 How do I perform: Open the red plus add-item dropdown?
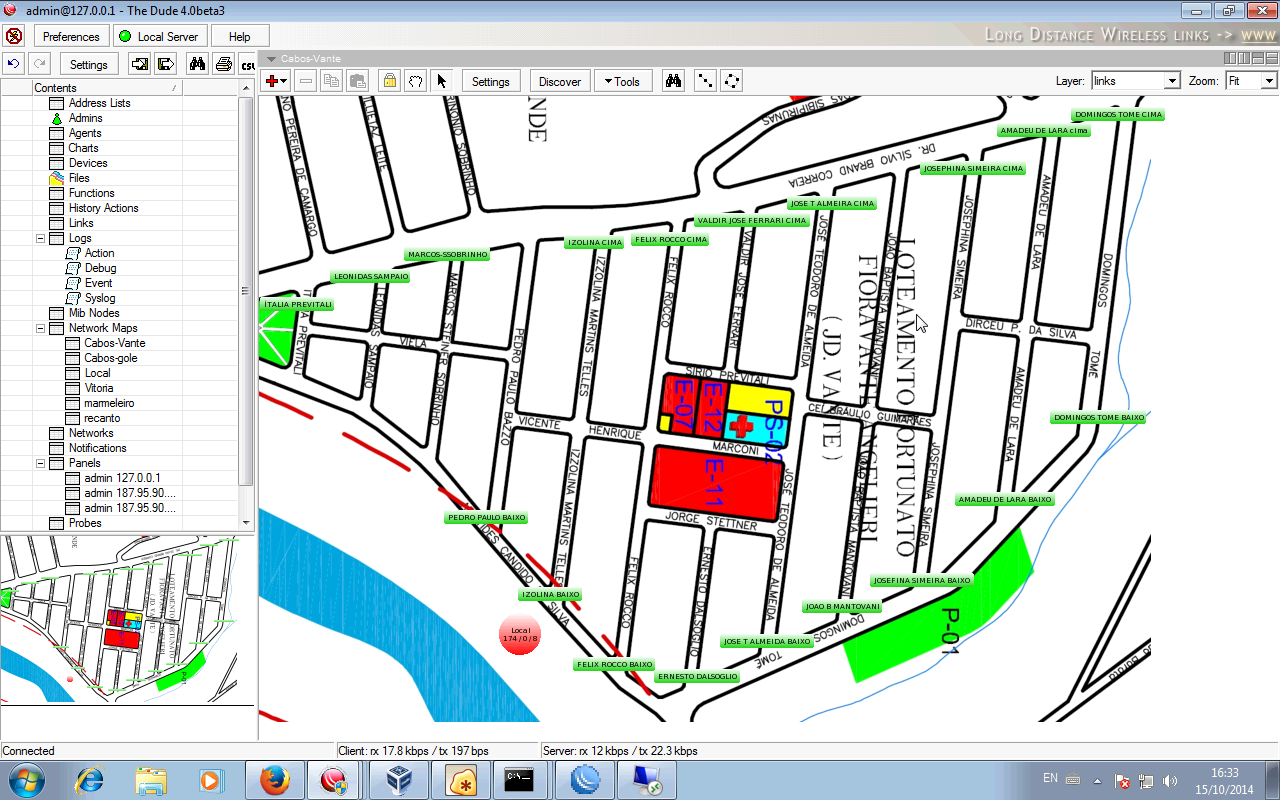(x=275, y=81)
